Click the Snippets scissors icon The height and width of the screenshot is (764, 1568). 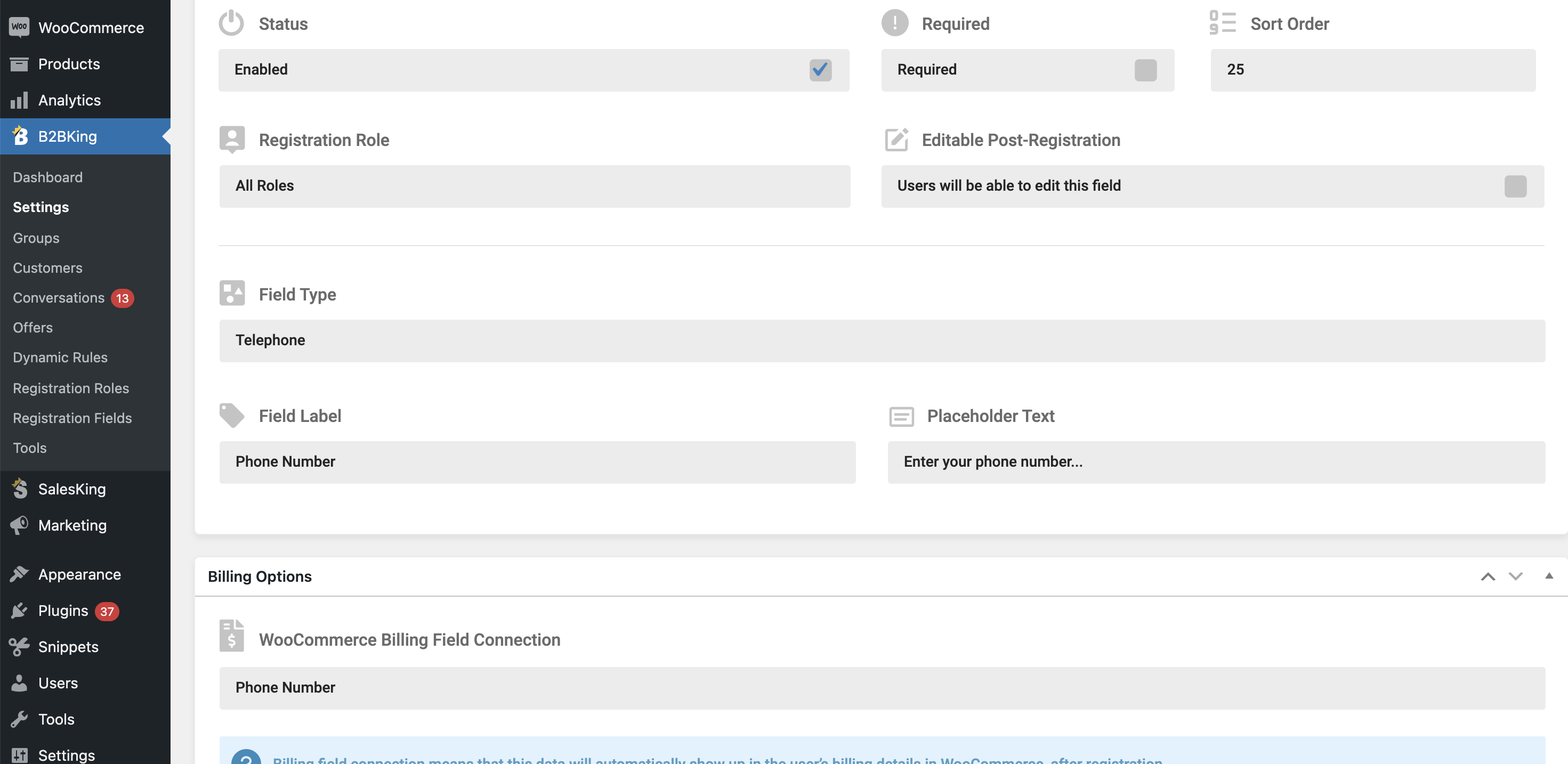click(19, 647)
